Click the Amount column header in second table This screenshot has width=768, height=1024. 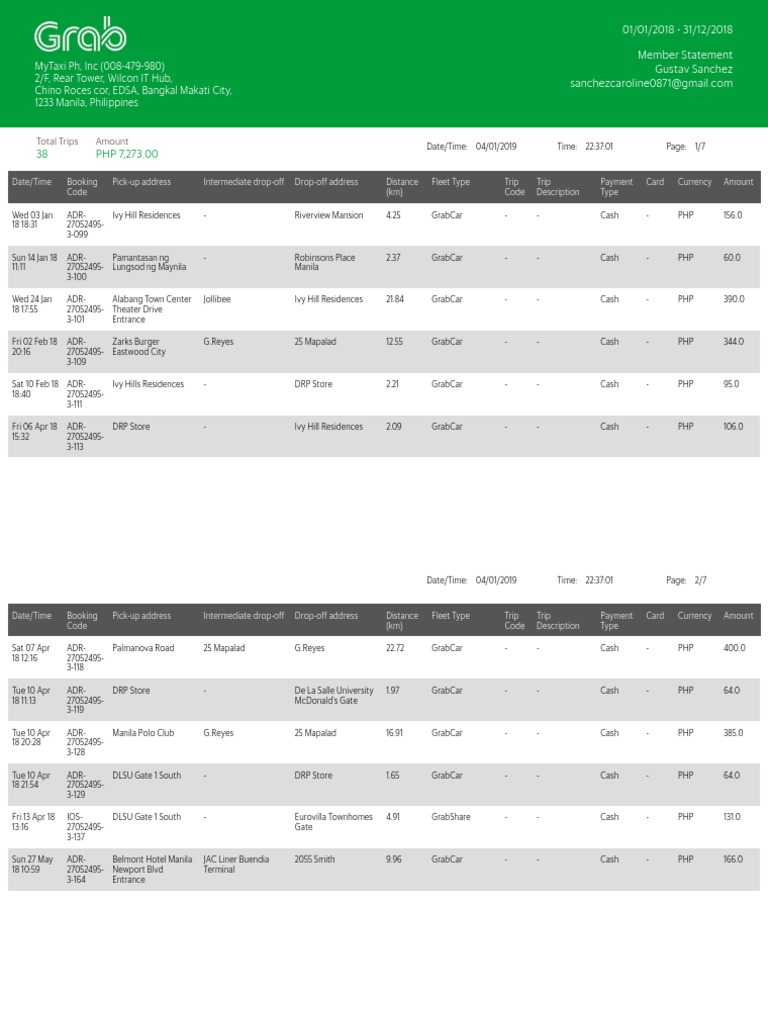click(x=738, y=616)
